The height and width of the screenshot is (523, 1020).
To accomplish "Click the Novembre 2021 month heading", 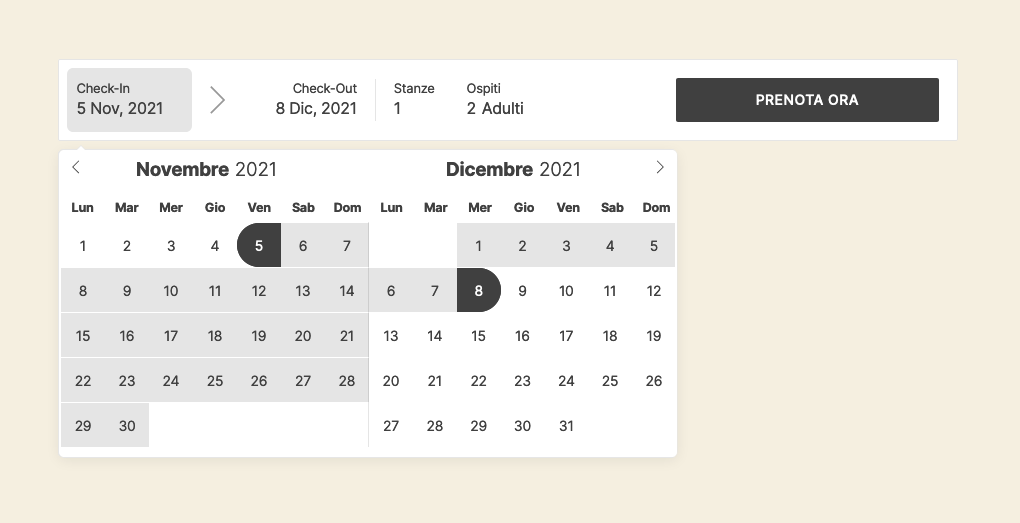I will coord(206,170).
